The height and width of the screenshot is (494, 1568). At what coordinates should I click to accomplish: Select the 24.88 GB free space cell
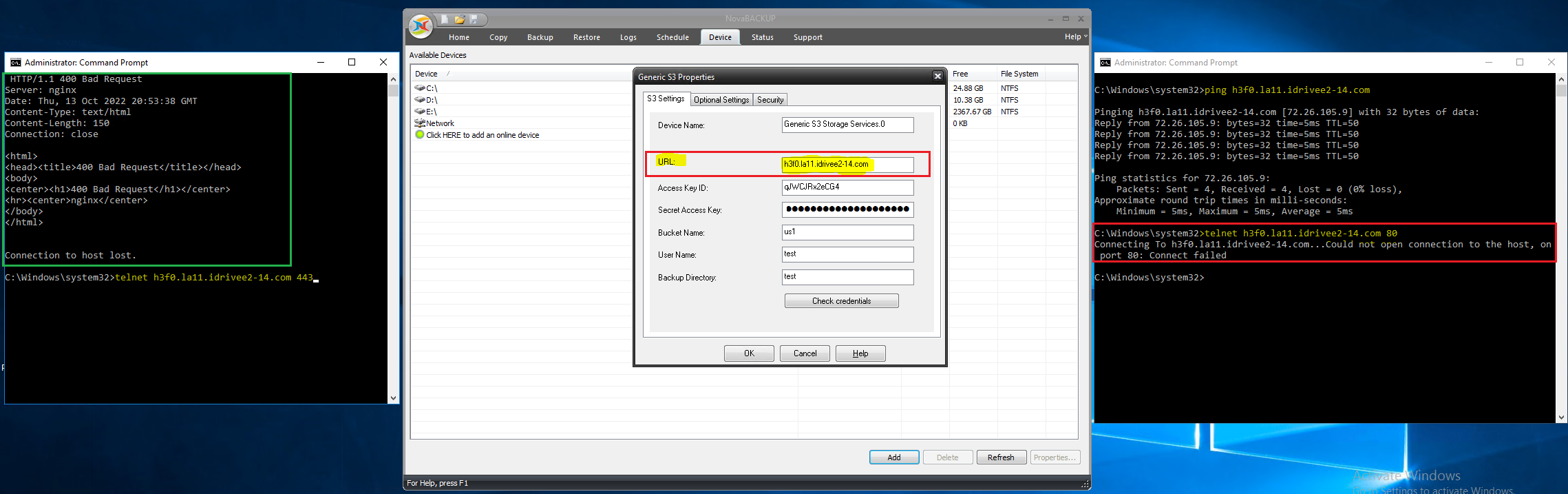point(968,88)
